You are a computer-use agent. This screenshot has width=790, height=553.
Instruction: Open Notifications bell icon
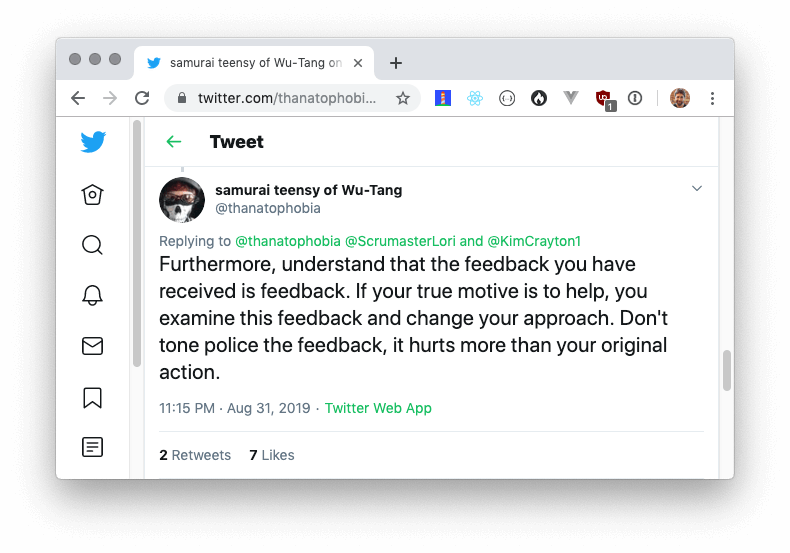click(x=92, y=296)
